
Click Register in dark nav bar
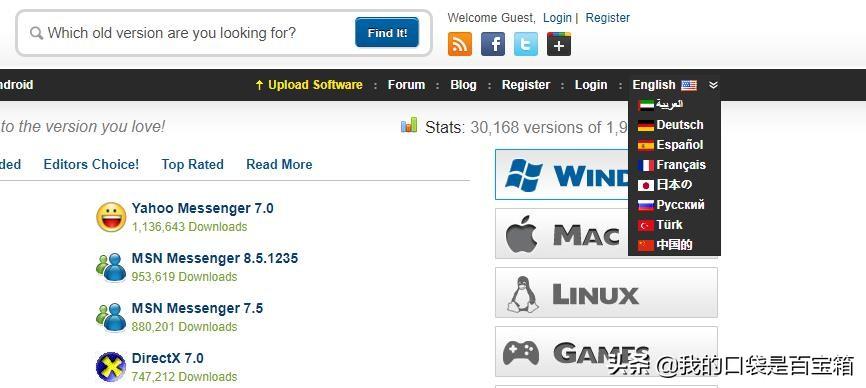coord(526,85)
